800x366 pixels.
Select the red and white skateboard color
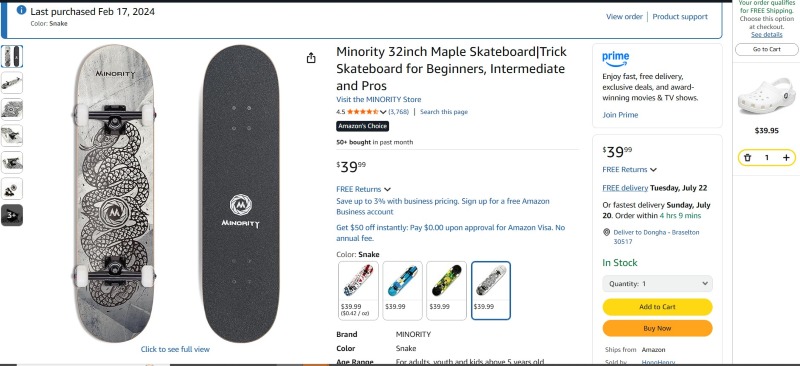358,290
